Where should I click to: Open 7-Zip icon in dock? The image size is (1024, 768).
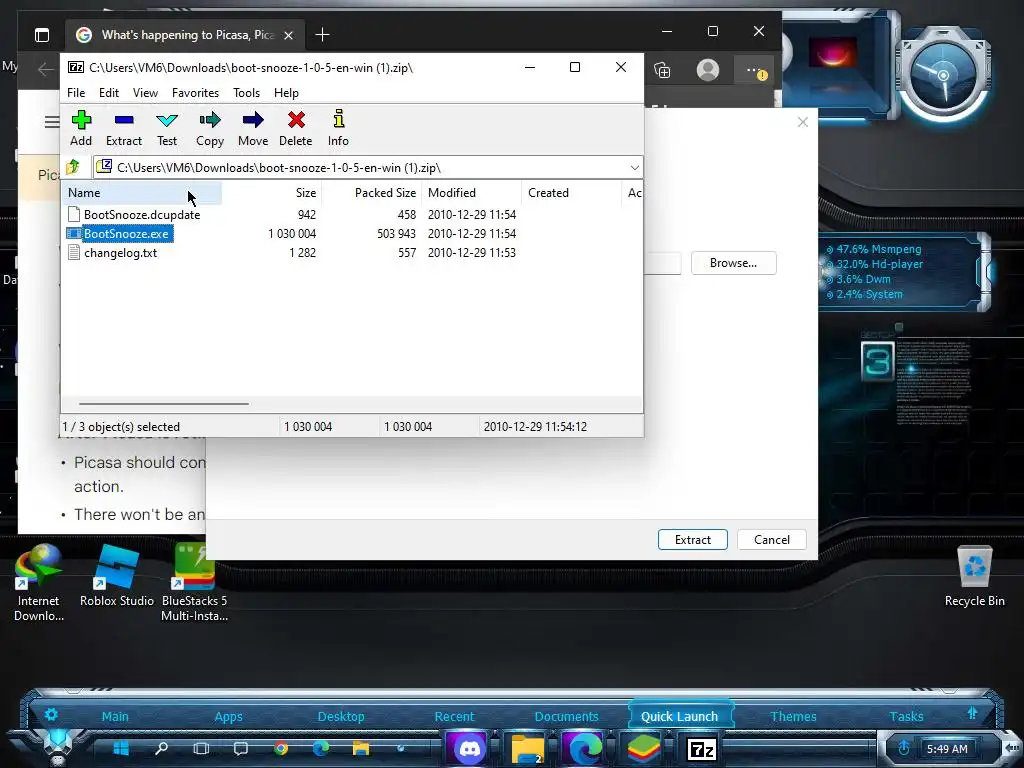701,748
